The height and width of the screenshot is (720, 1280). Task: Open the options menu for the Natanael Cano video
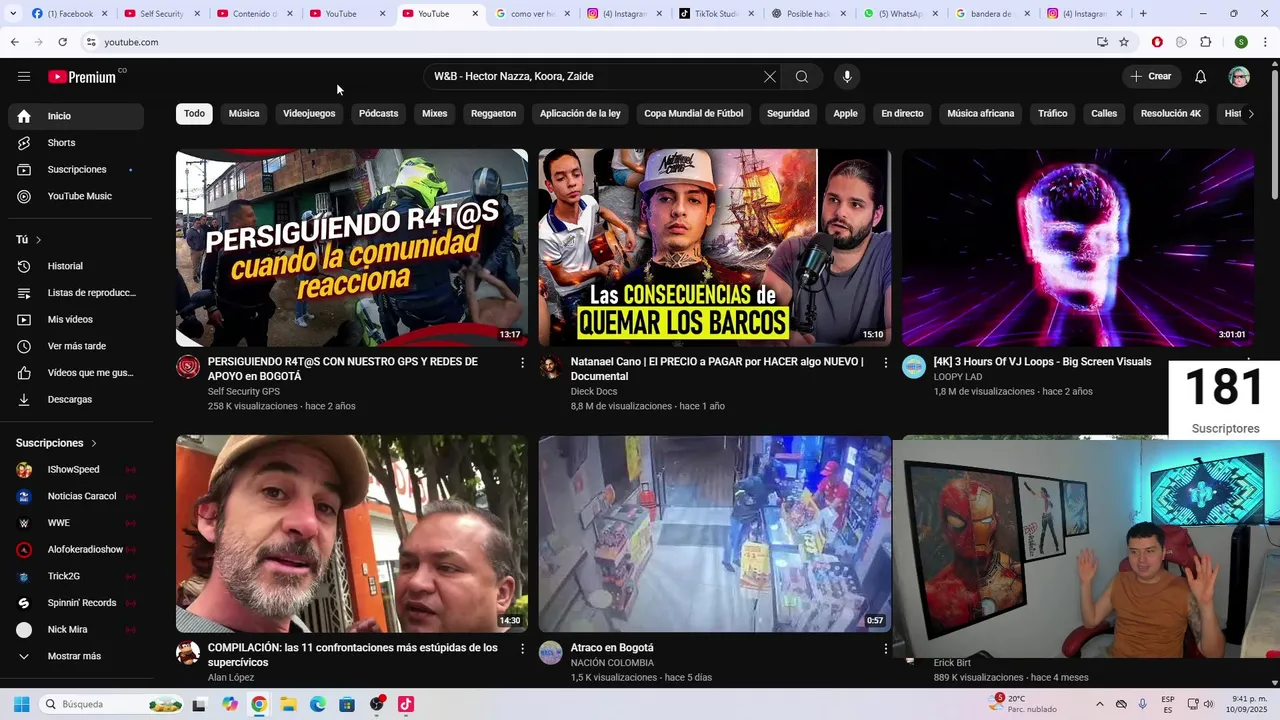coord(885,363)
